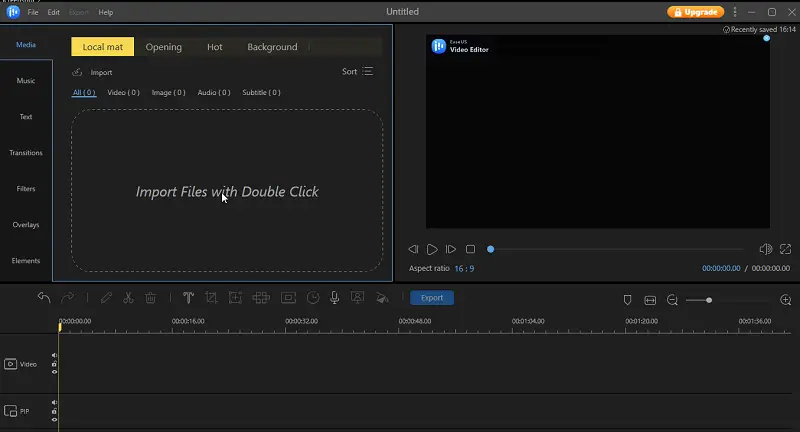The width and height of the screenshot is (800, 432).
Task: Click the preview volume speaker icon
Action: 765,249
